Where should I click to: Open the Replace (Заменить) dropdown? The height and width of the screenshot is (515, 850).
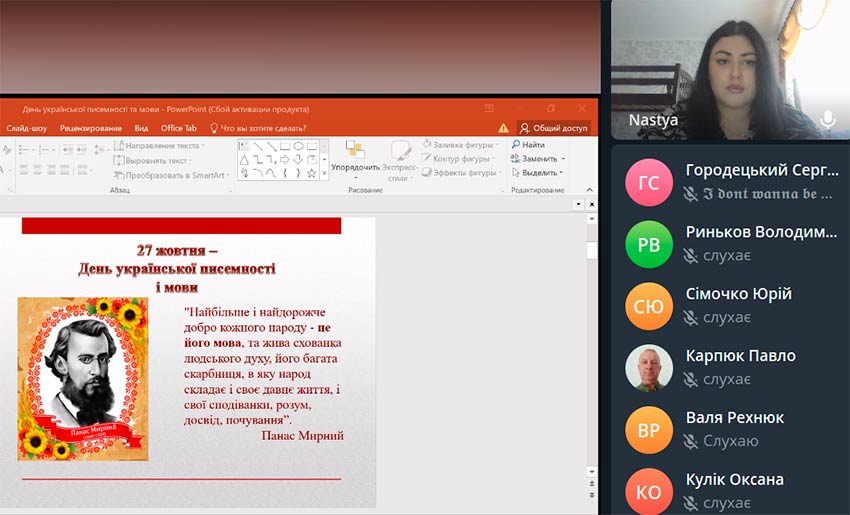(538, 159)
